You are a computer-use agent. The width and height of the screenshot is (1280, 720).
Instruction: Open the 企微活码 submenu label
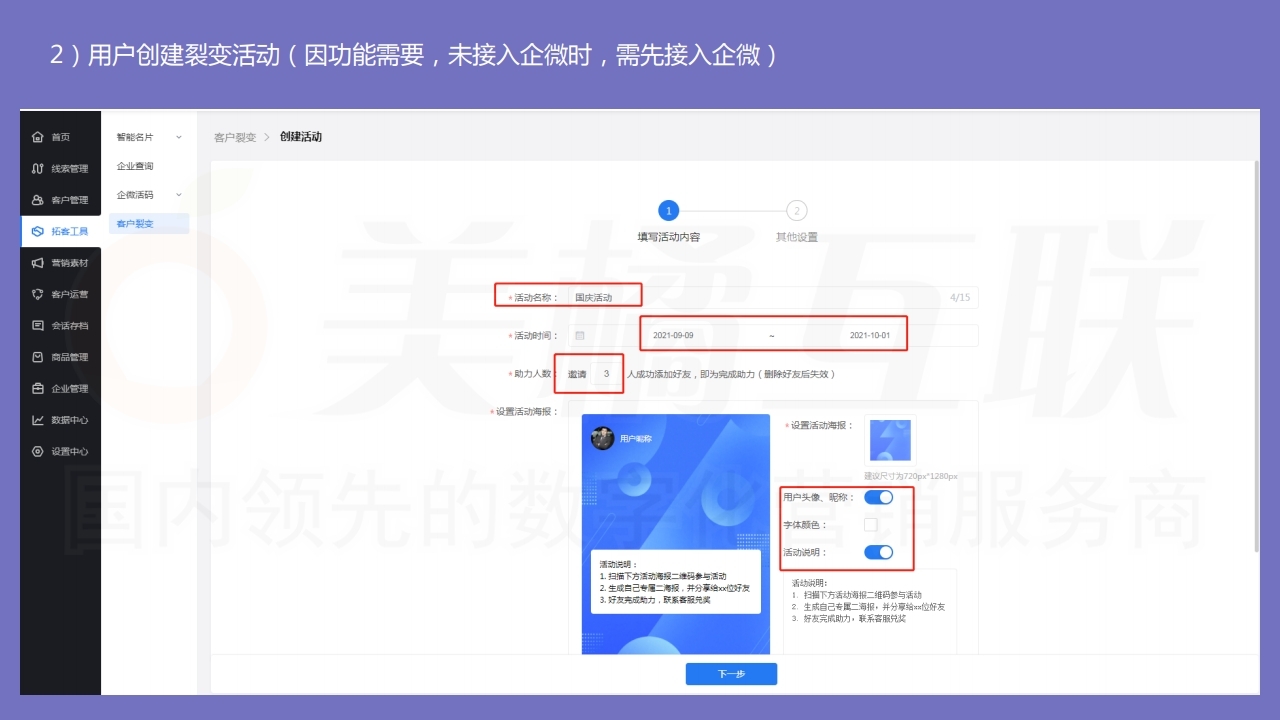point(135,194)
